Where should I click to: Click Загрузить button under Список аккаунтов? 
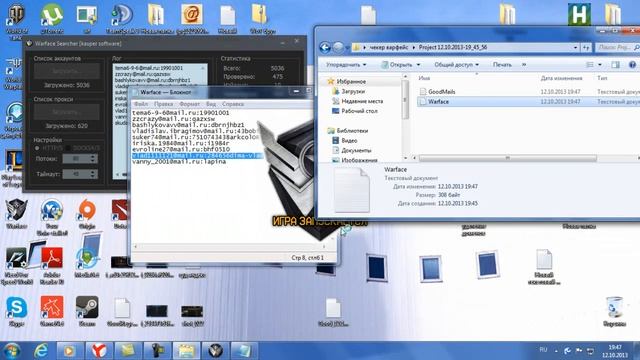[67, 71]
